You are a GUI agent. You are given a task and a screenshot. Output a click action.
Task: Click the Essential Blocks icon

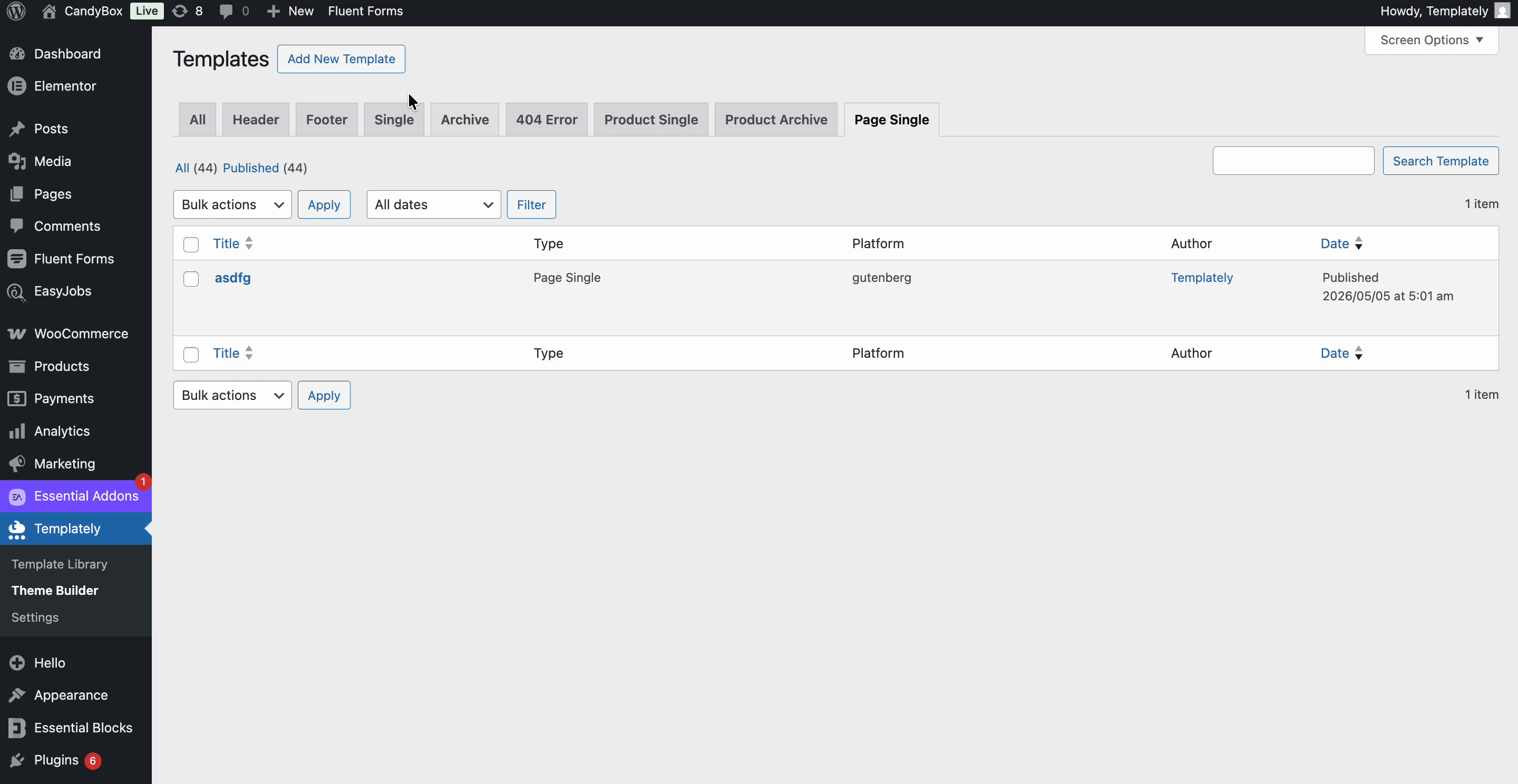(17, 728)
